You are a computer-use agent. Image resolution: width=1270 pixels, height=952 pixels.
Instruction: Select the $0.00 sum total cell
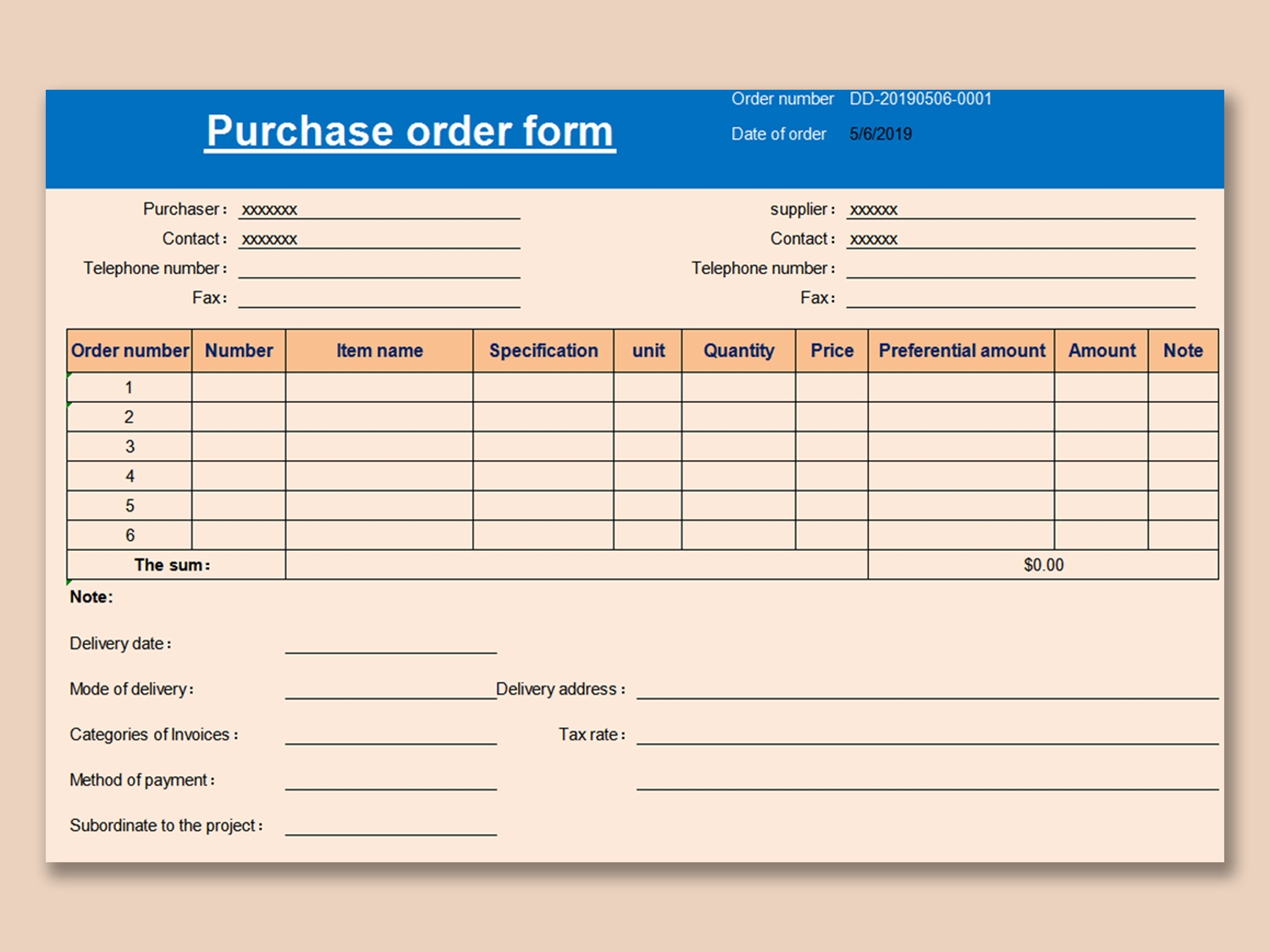pos(1042,565)
